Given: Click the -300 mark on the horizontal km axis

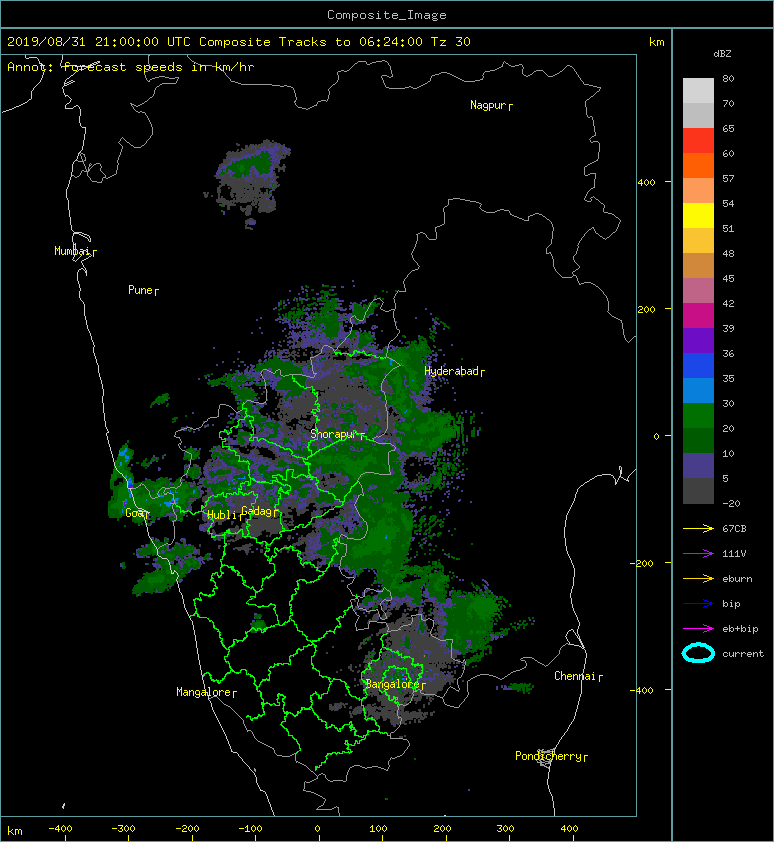Looking at the screenshot, I should click(x=123, y=829).
